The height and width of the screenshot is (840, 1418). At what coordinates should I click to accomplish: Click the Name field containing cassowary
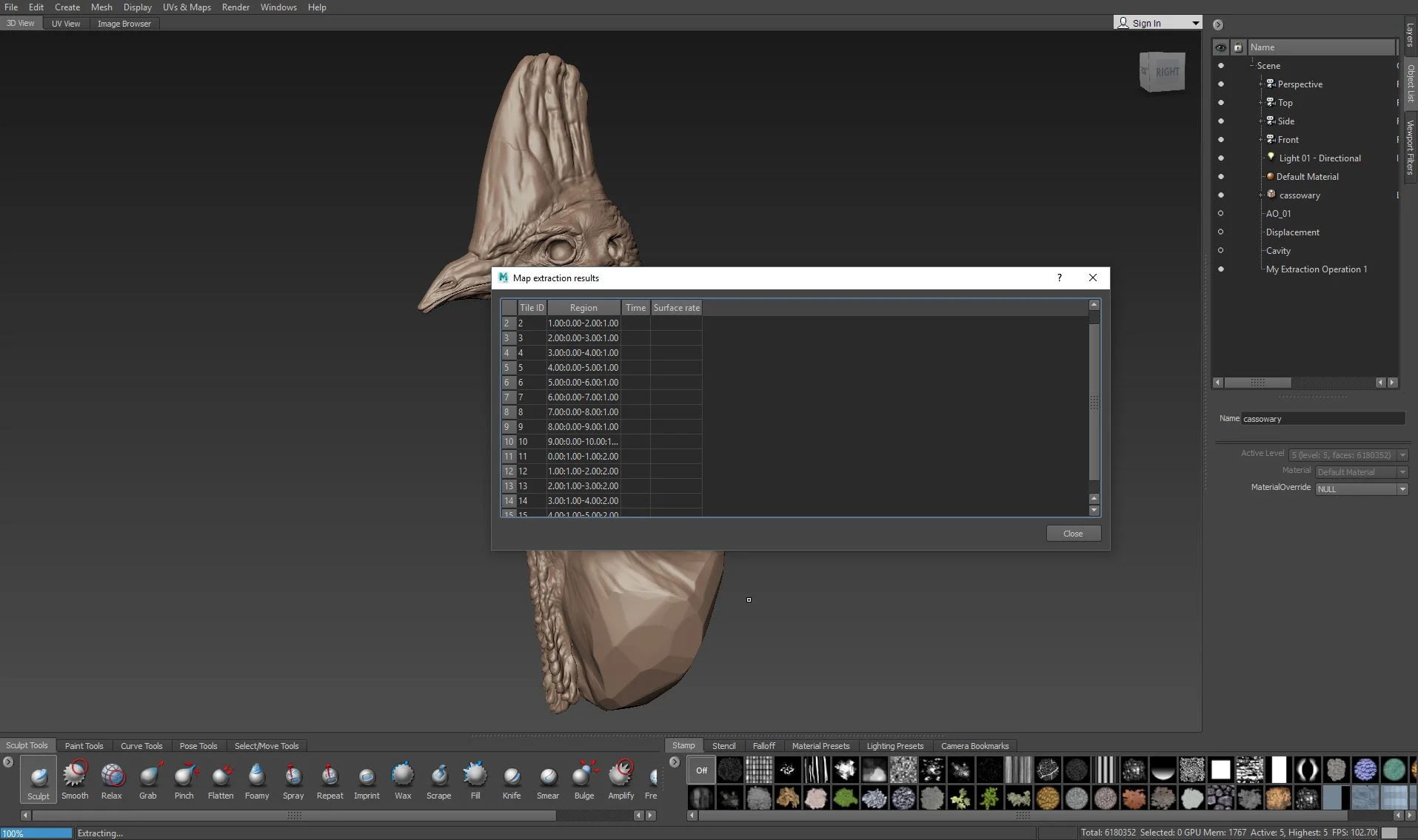point(1322,419)
